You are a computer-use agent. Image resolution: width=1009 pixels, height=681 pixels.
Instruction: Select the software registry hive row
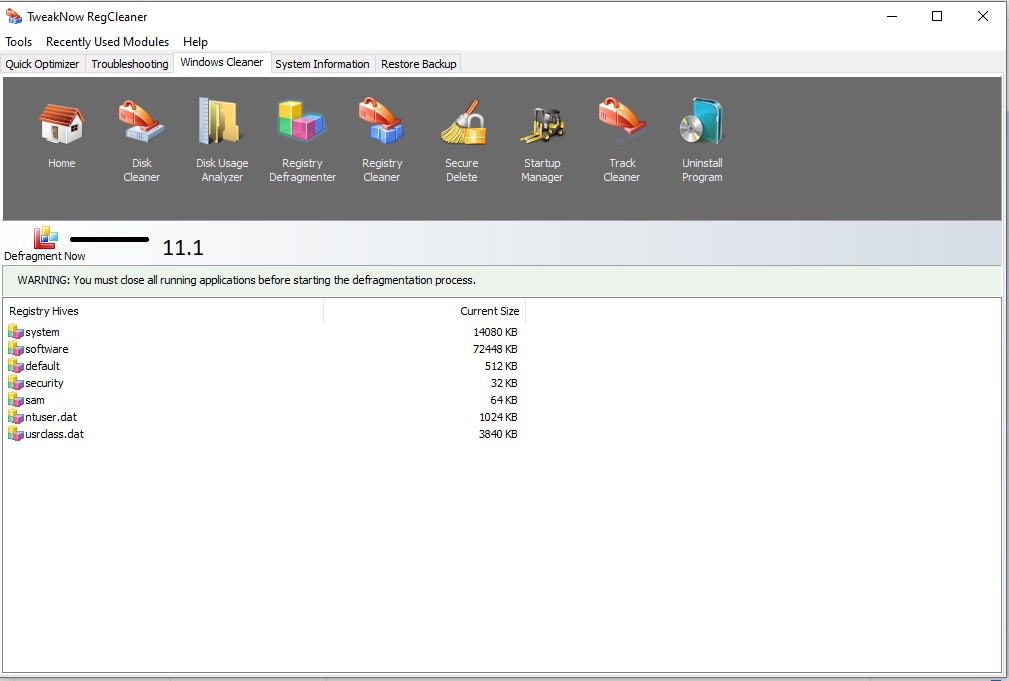pyautogui.click(x=263, y=349)
